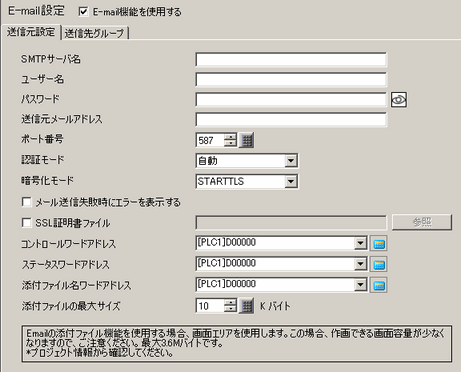Click address keypad icon for 添付ファイル名ワードアドレス
The width and height of the screenshot is (461, 372).
379,285
